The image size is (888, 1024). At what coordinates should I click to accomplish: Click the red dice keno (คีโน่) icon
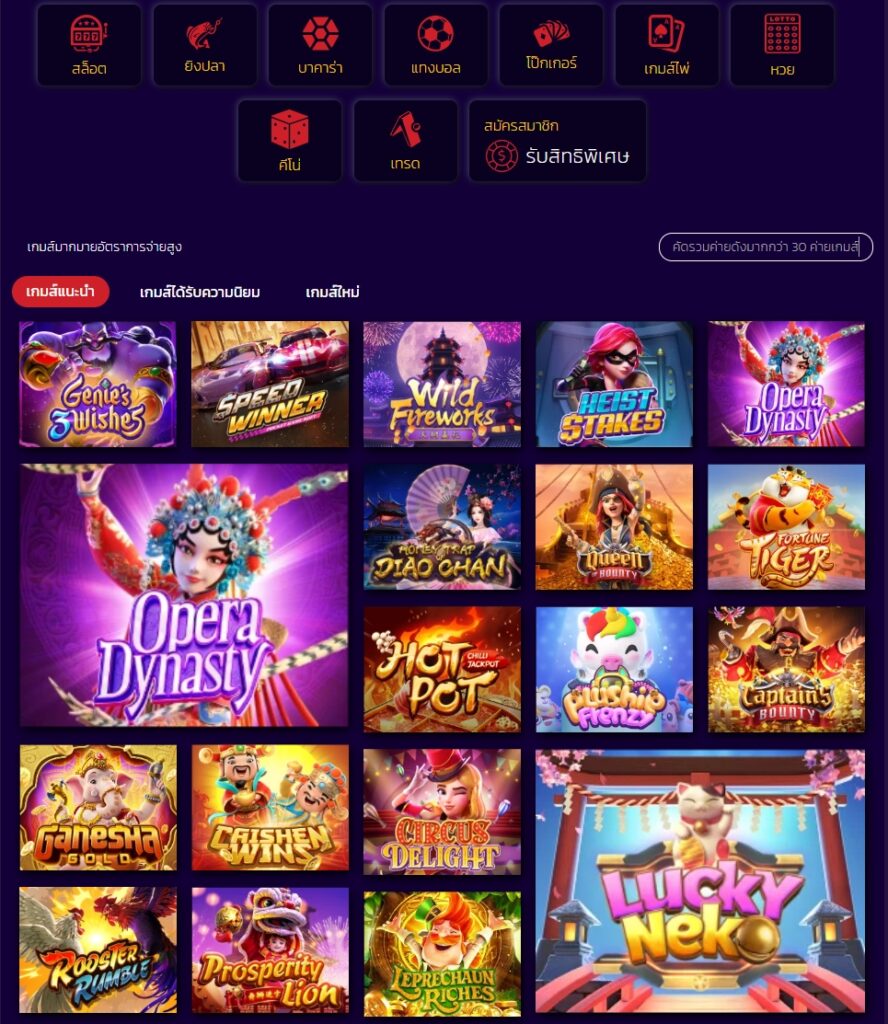[x=290, y=140]
